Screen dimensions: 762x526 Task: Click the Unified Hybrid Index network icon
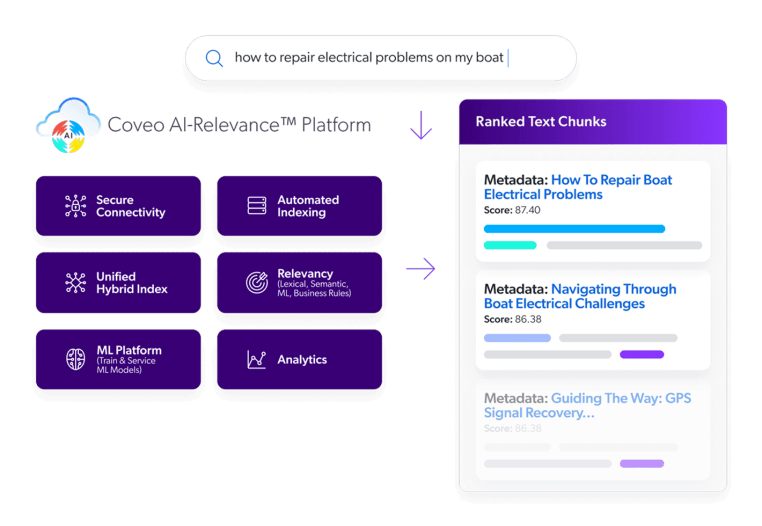click(75, 283)
